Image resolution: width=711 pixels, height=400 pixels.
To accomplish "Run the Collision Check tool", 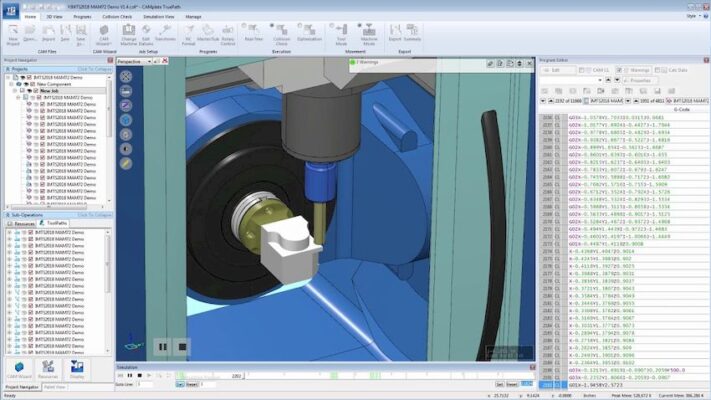I will coord(282,38).
